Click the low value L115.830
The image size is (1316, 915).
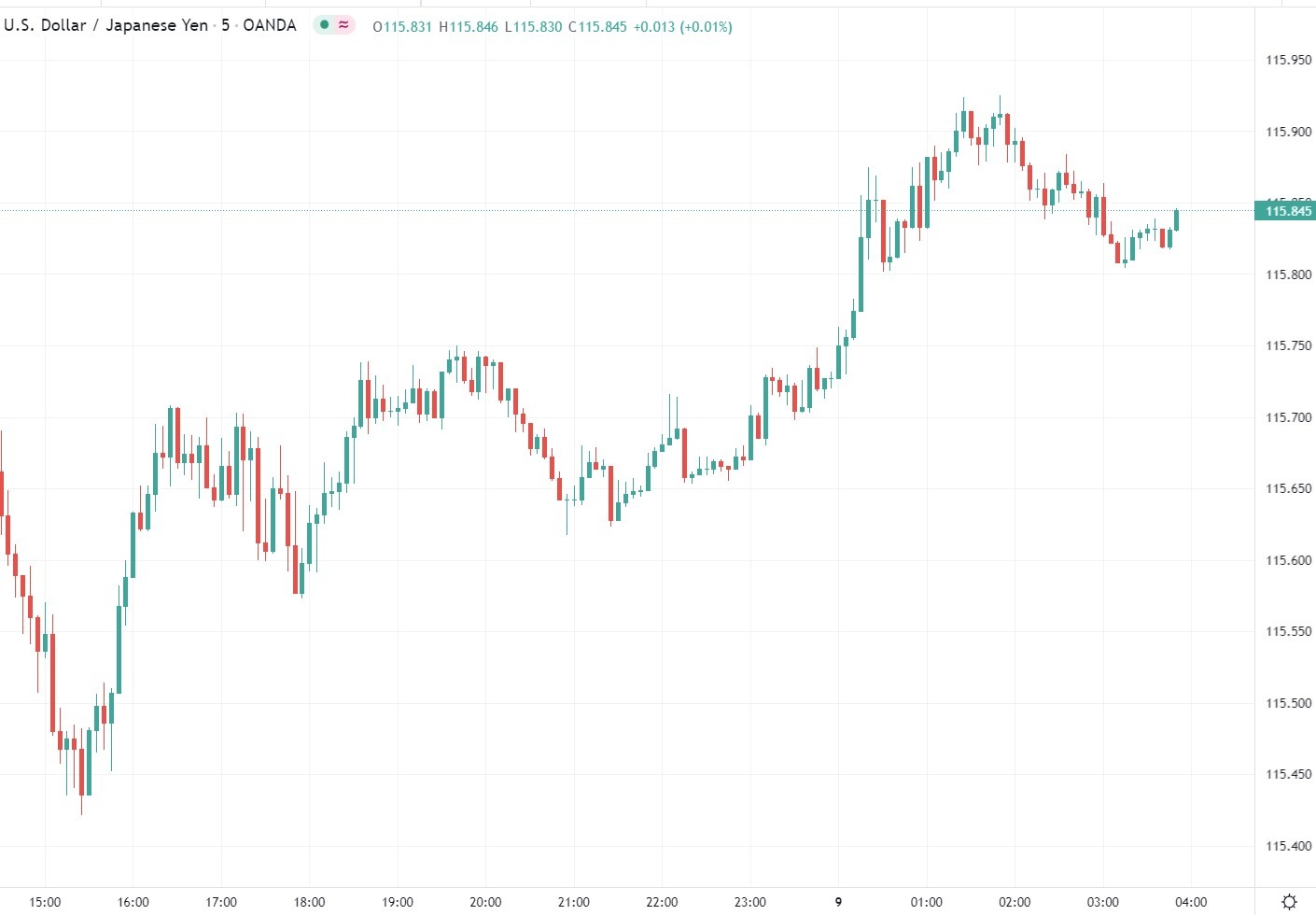click(x=533, y=27)
